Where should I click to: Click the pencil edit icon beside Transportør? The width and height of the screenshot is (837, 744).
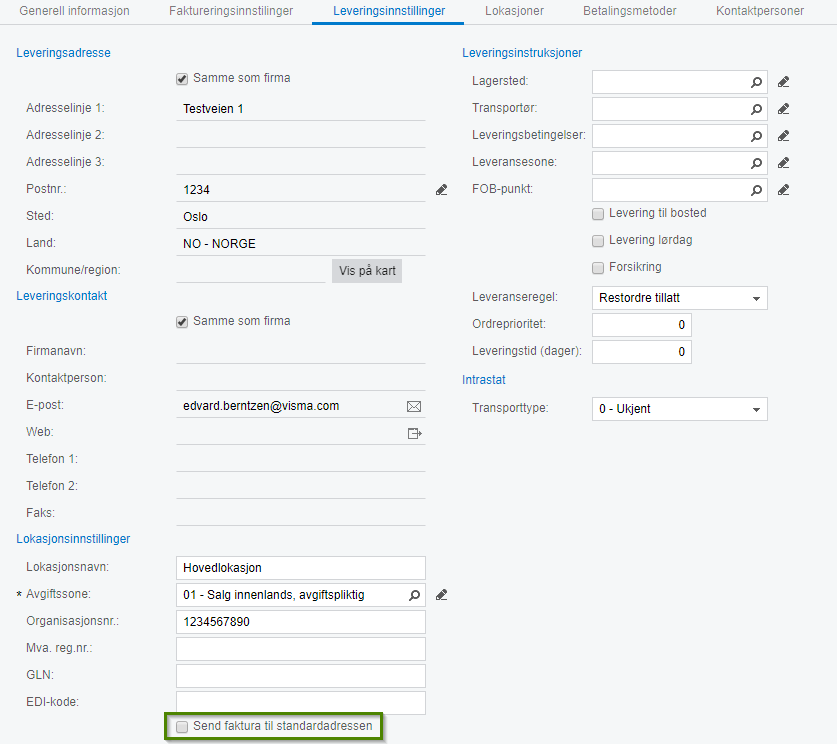click(x=784, y=109)
